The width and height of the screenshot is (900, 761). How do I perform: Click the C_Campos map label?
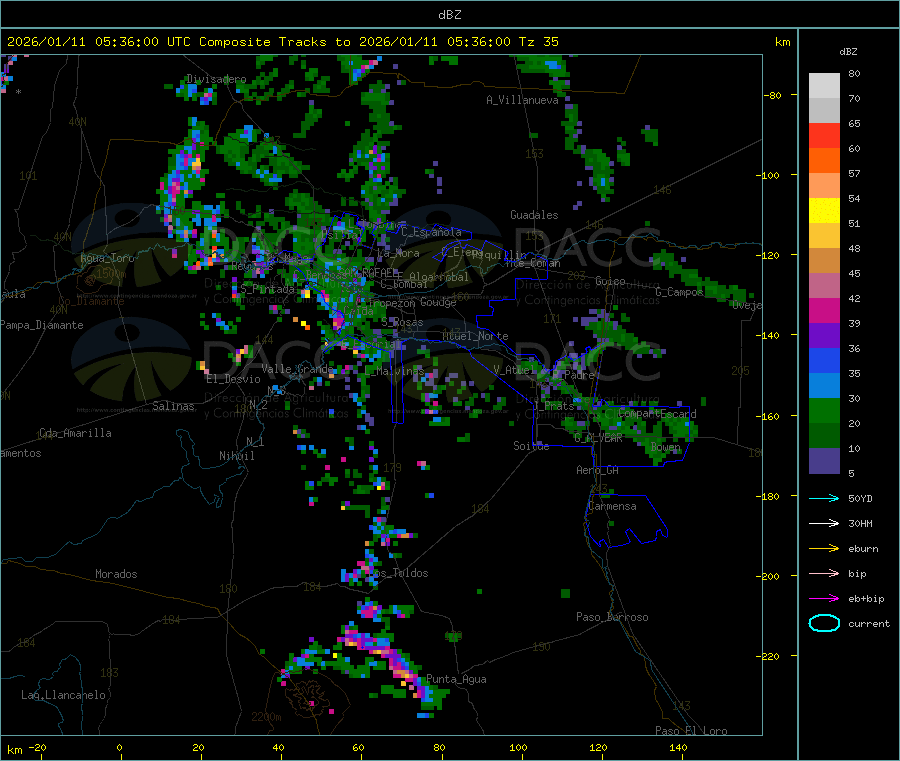[x=680, y=292]
